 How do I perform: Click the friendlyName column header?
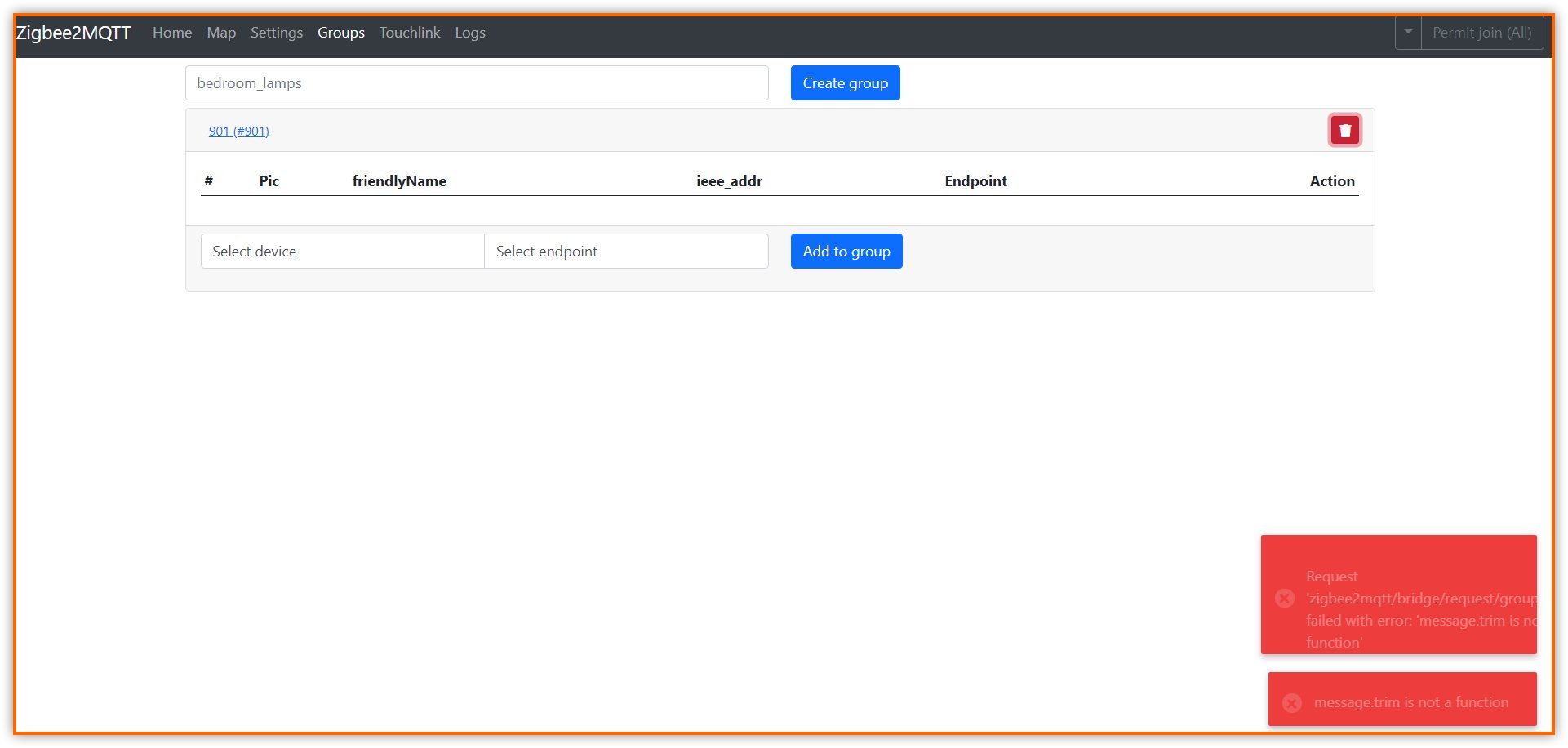click(x=399, y=180)
